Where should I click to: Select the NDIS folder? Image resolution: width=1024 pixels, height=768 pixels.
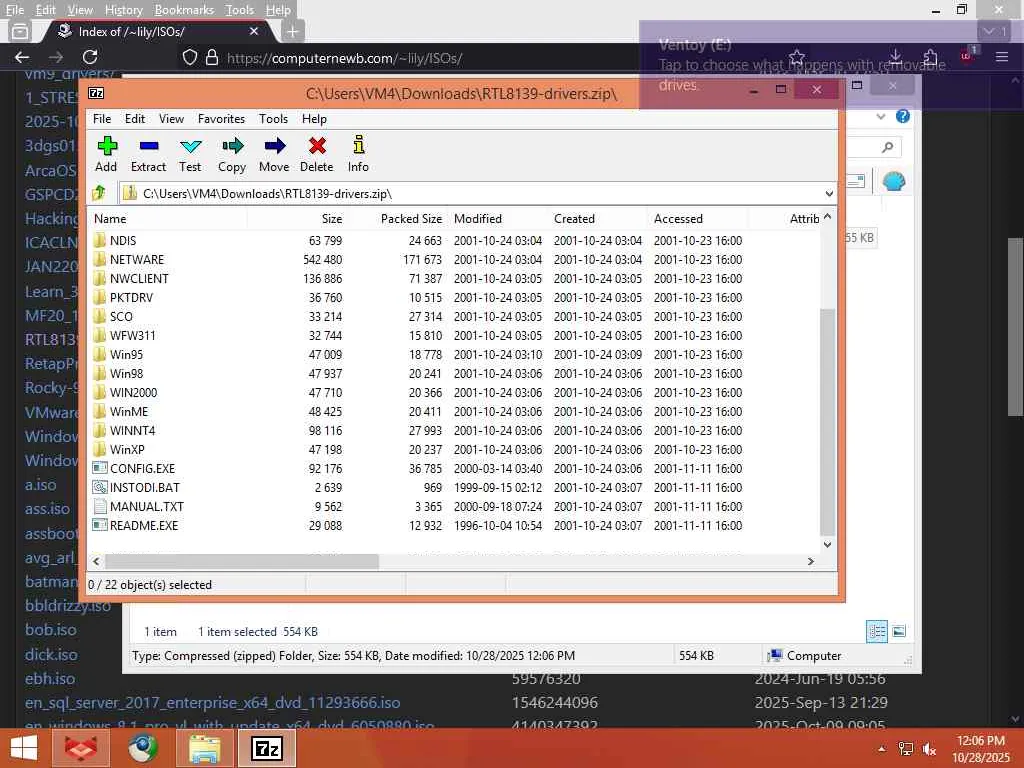click(123, 240)
